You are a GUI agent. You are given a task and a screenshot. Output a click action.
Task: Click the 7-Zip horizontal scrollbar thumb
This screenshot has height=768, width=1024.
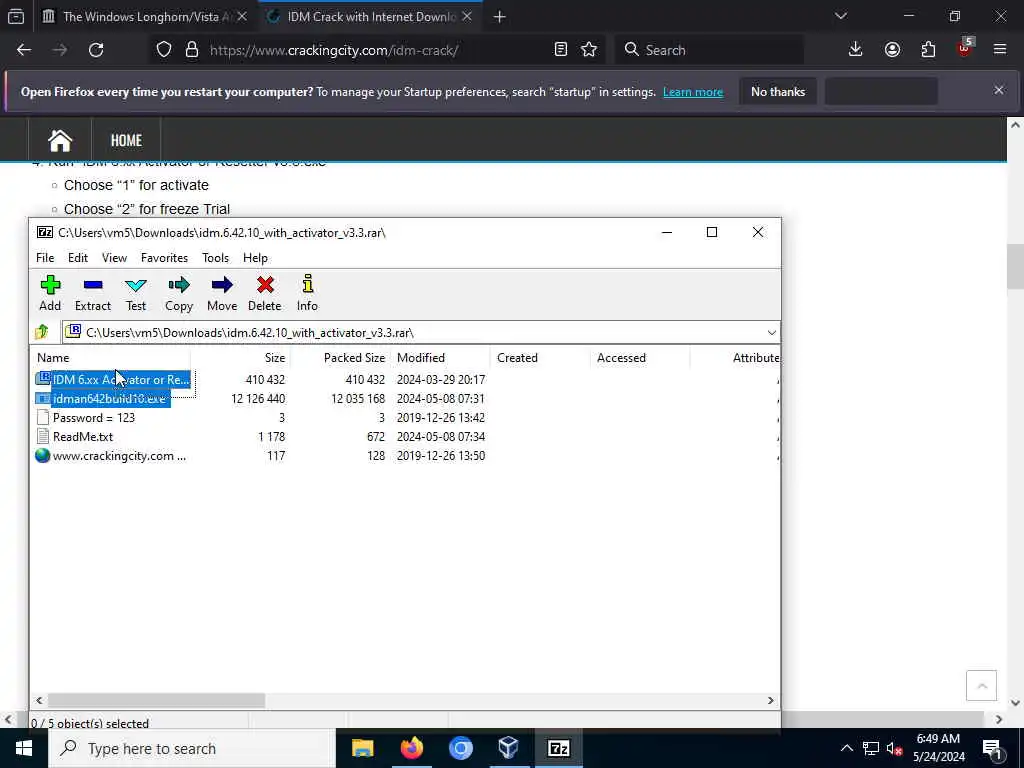click(x=157, y=701)
